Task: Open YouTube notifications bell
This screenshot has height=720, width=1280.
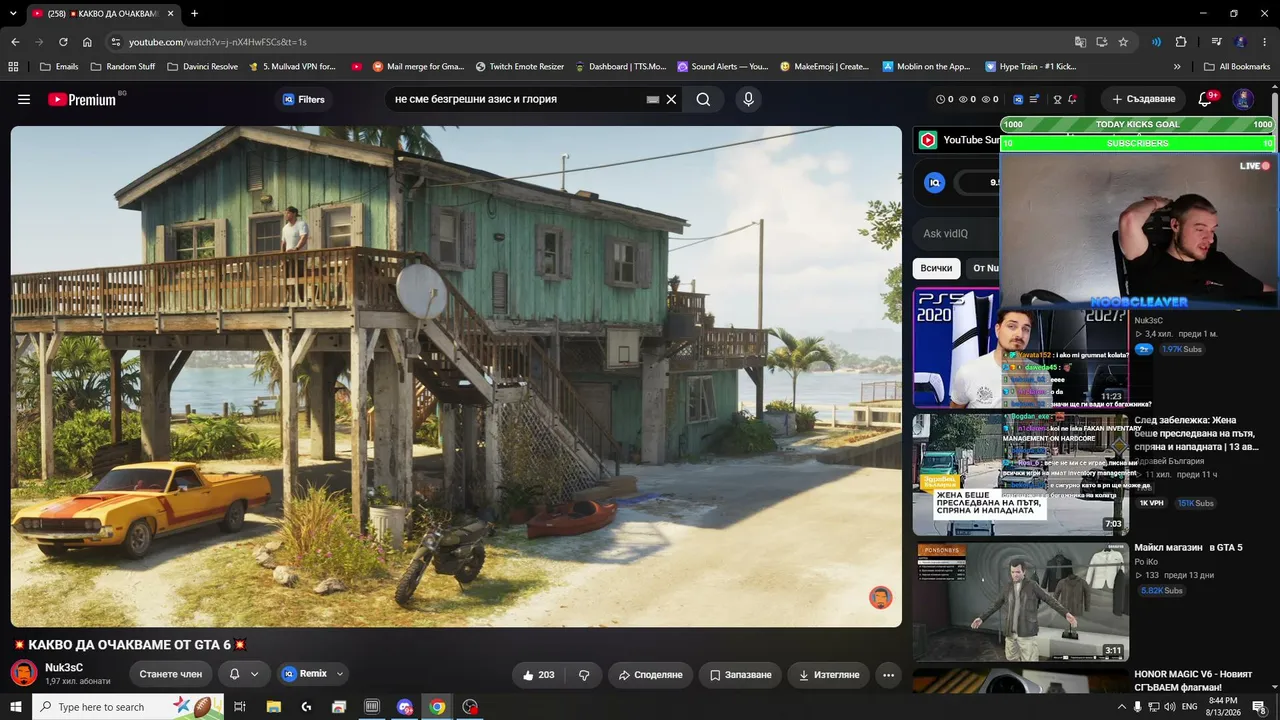Action: point(1205,99)
